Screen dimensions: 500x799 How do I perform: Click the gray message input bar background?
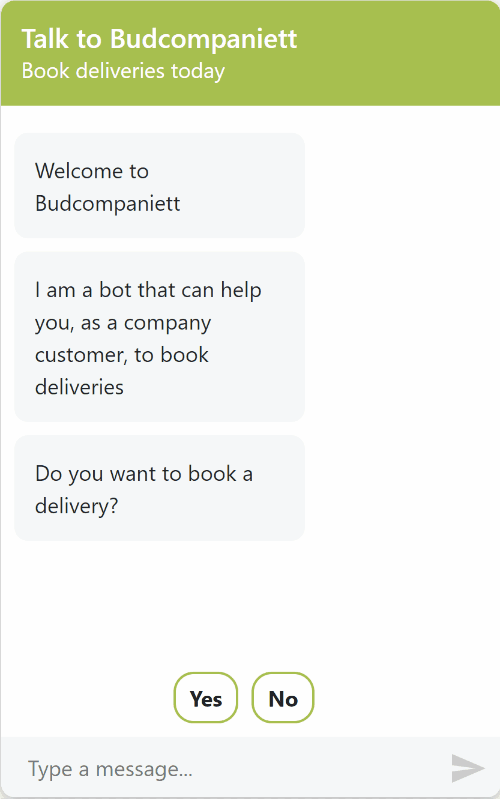click(x=250, y=767)
